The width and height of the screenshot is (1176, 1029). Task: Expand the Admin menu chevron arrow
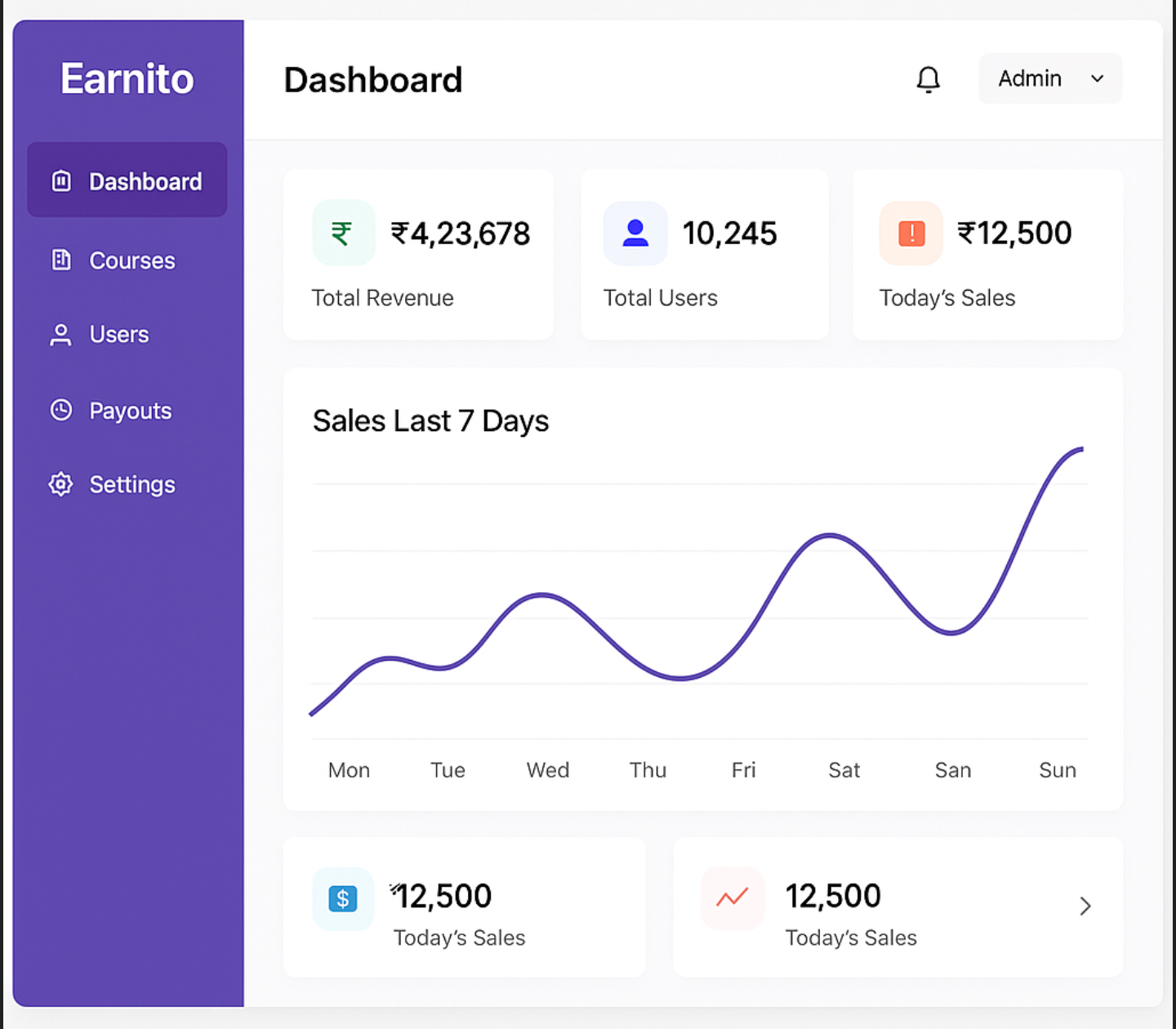(1097, 78)
